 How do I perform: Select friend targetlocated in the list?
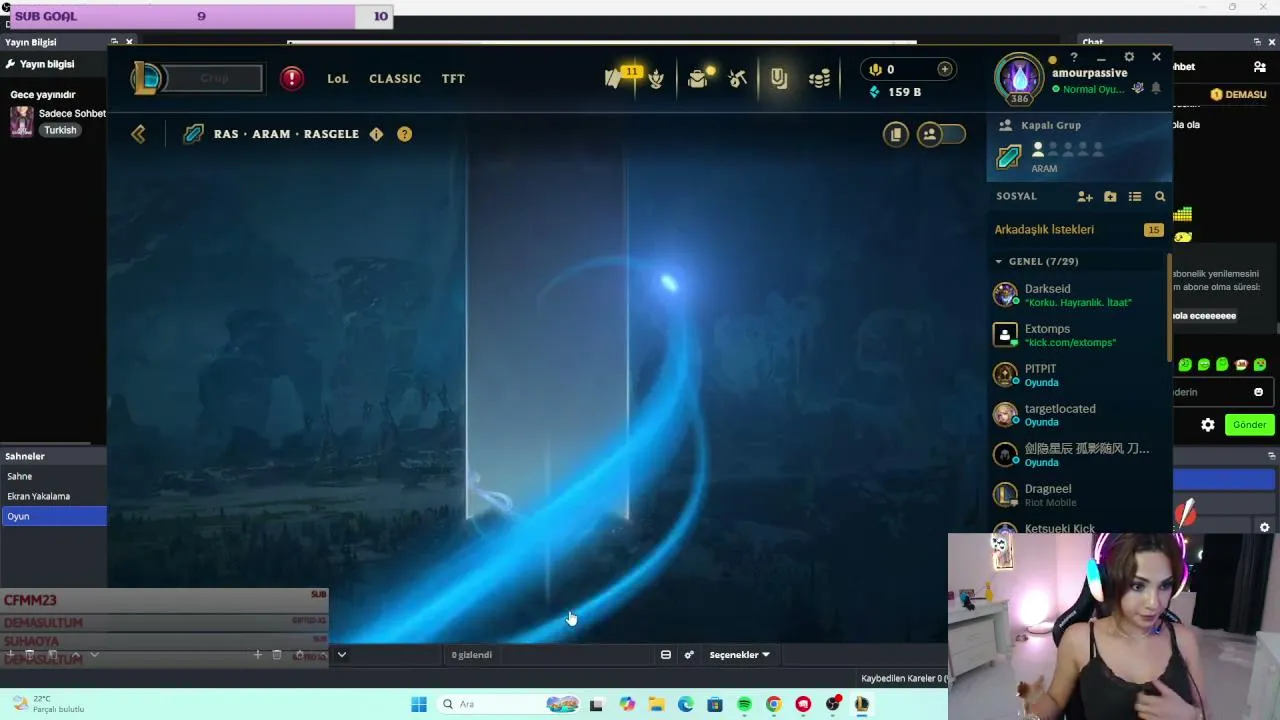pyautogui.click(x=1078, y=415)
